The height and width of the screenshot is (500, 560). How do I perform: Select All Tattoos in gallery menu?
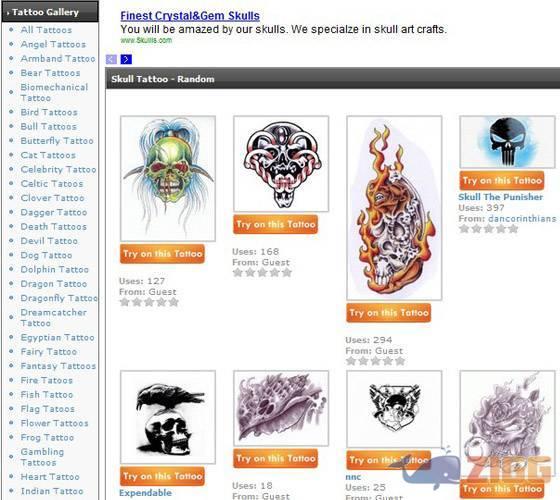pos(46,30)
